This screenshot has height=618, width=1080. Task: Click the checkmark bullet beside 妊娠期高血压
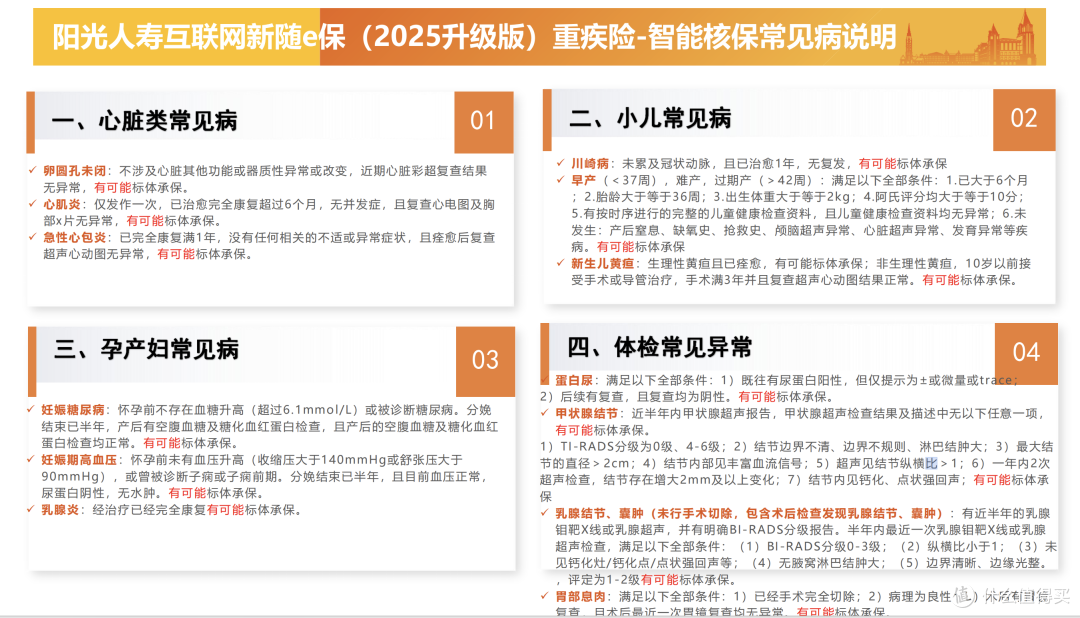[x=31, y=460]
